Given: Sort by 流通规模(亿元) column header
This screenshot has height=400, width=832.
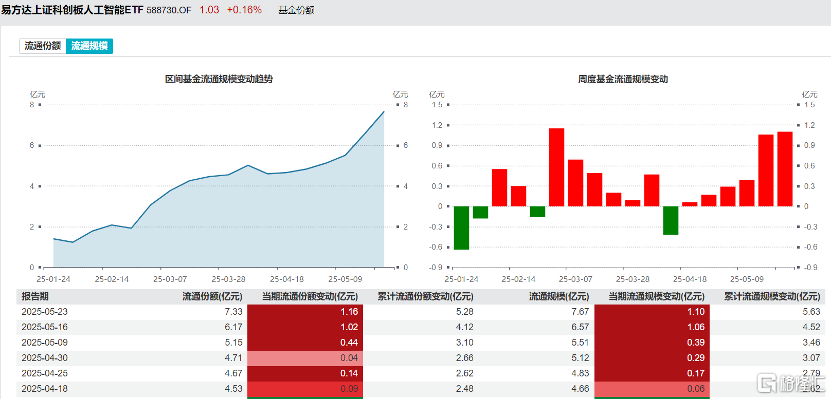Looking at the screenshot, I should tap(559, 297).
